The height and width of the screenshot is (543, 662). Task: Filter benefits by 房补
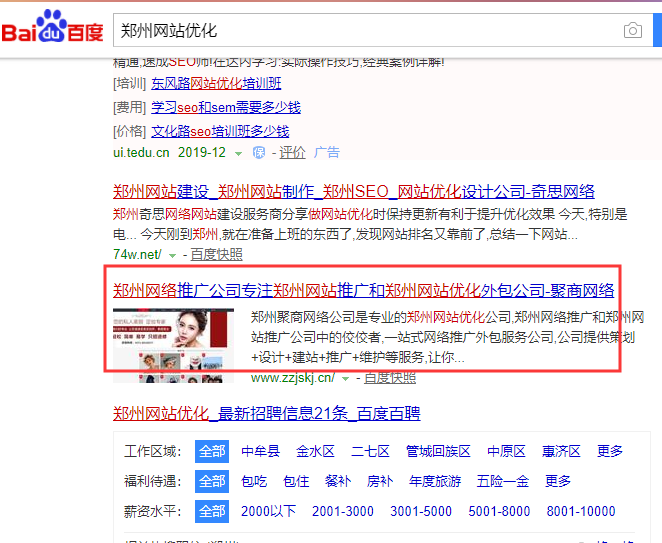(x=380, y=481)
